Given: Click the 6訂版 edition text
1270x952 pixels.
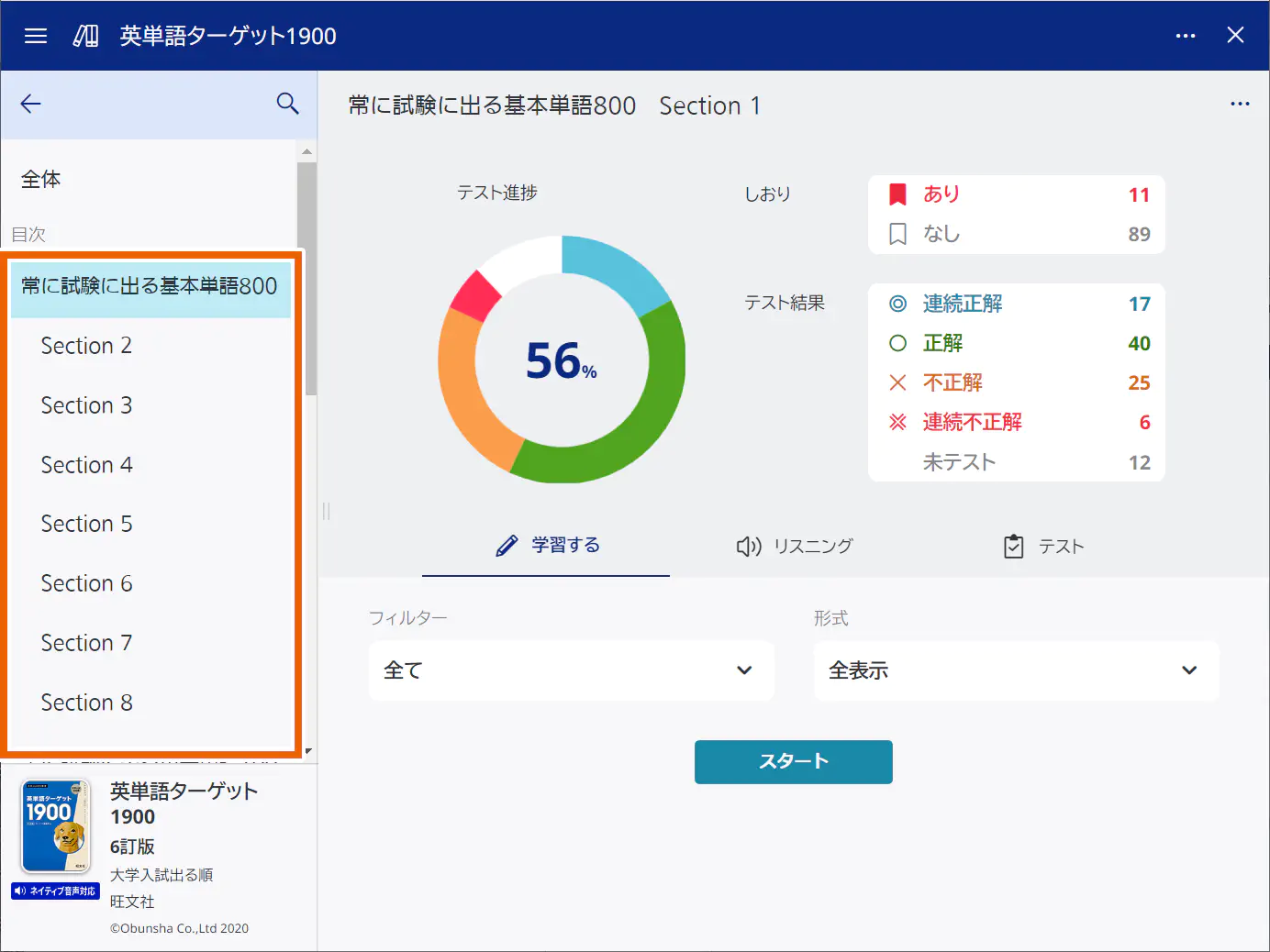Looking at the screenshot, I should [x=132, y=847].
